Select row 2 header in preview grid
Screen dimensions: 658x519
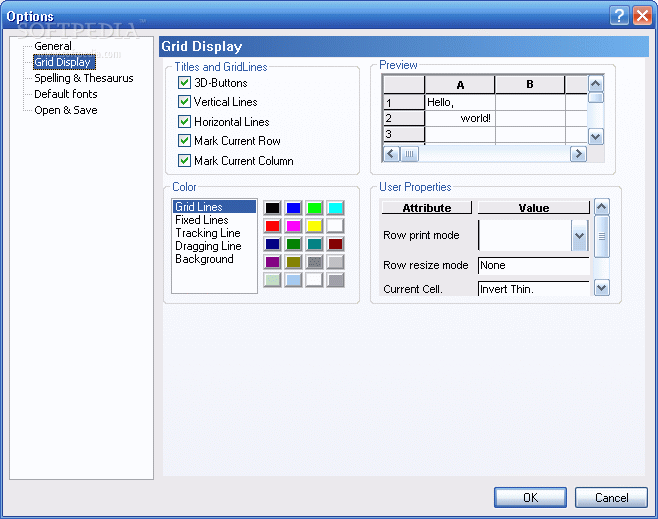404,118
